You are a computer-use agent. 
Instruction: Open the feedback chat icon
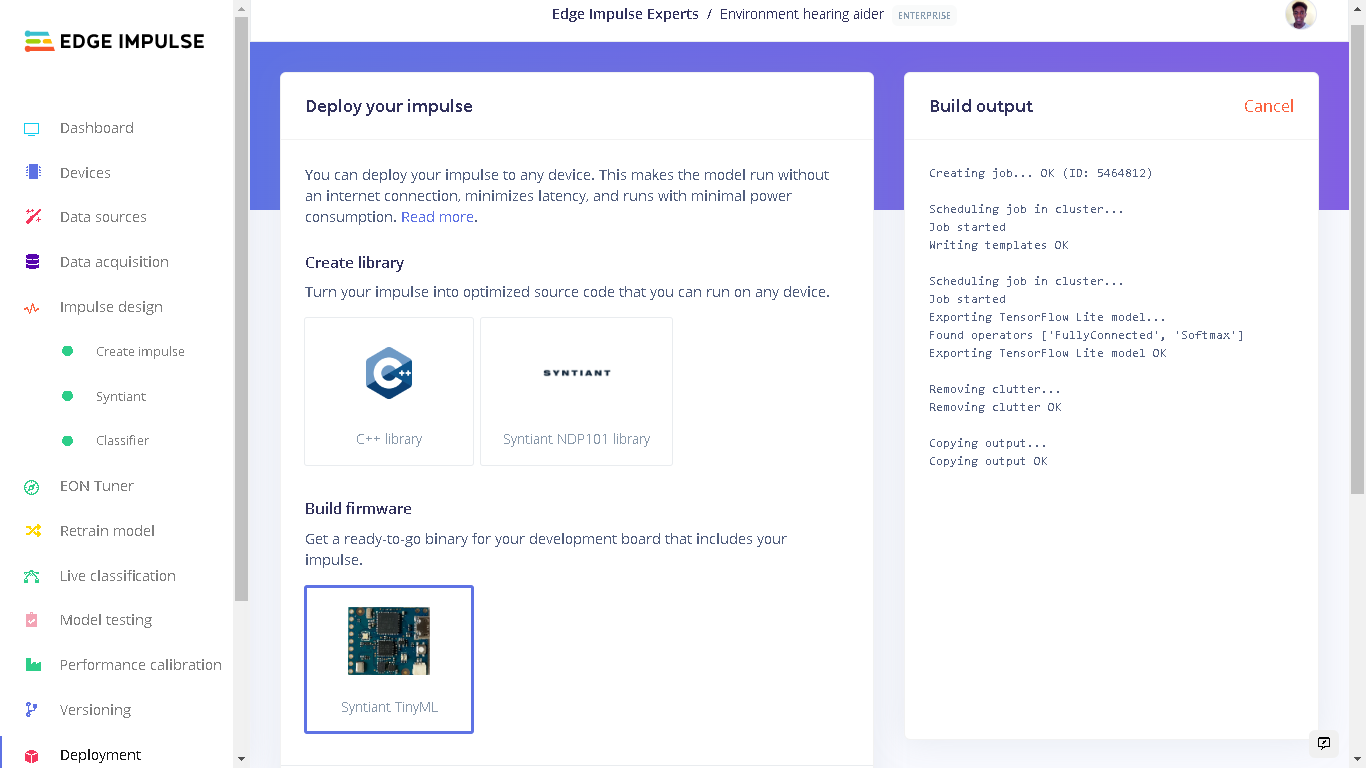click(1324, 743)
